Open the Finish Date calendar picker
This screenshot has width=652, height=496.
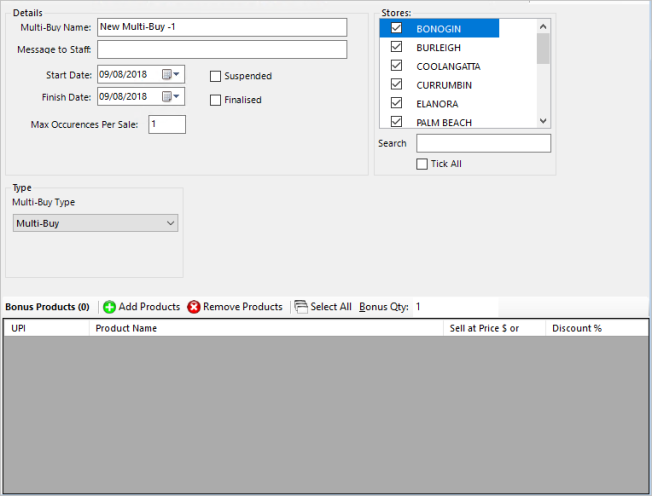[167, 97]
